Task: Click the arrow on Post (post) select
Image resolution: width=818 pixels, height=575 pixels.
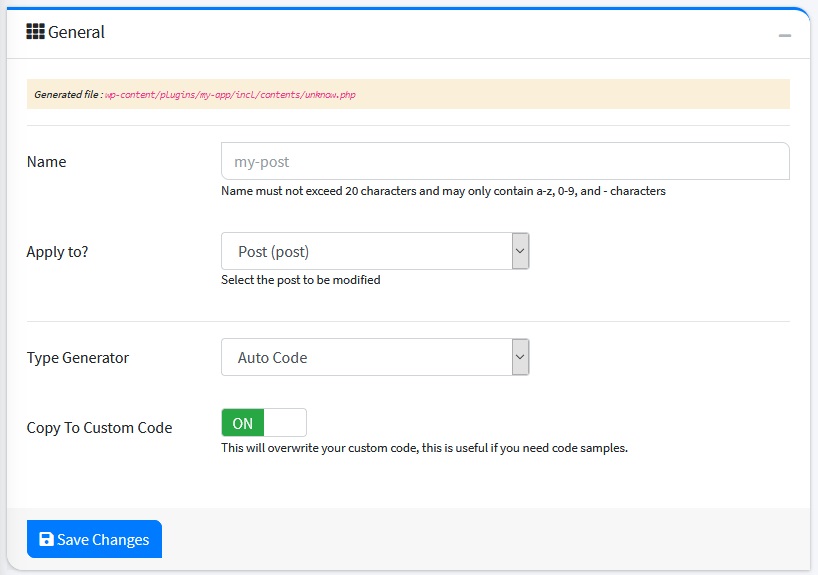Action: pyautogui.click(x=520, y=251)
